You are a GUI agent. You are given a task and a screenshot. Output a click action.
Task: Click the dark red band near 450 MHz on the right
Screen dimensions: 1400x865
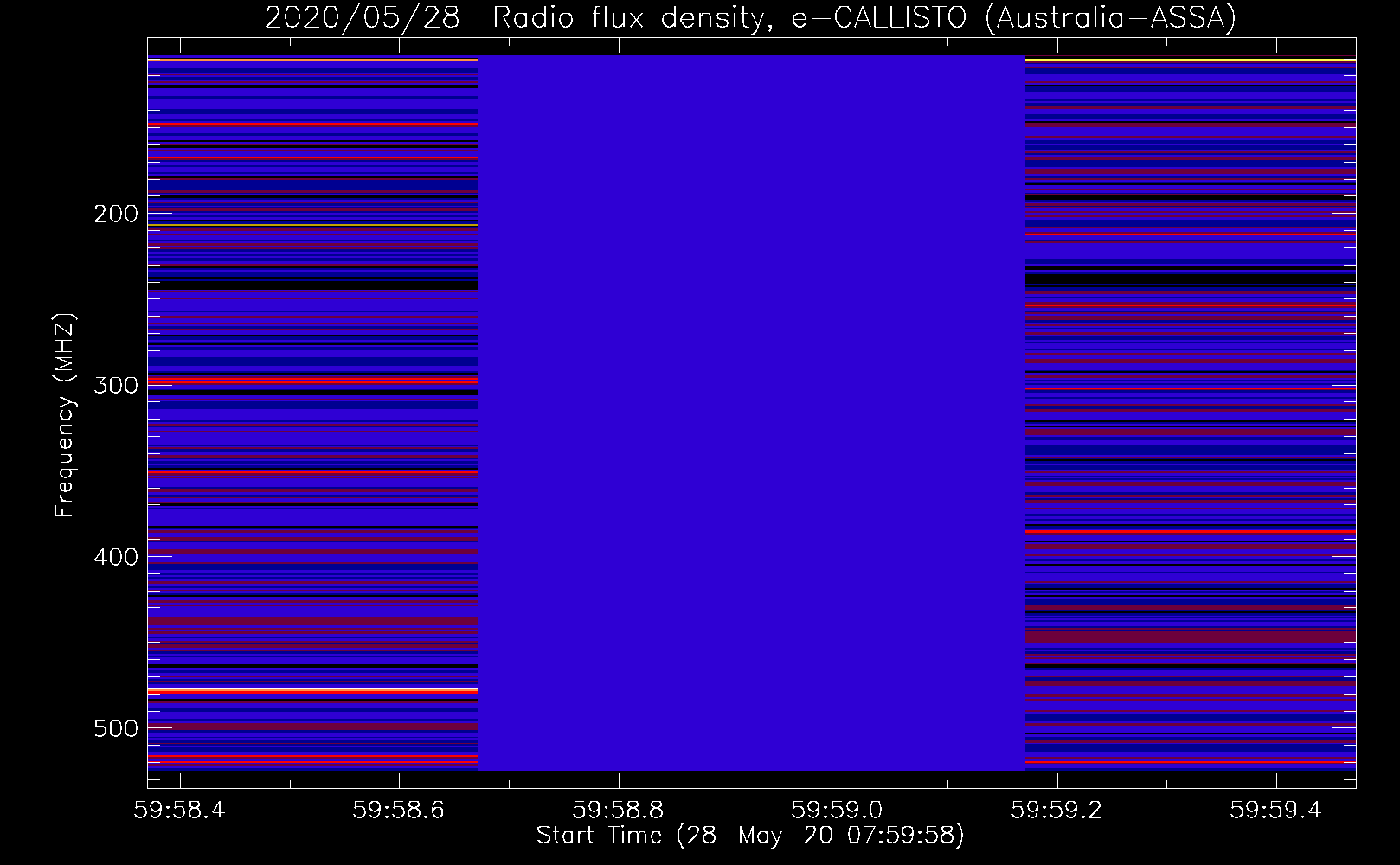pos(1191,638)
